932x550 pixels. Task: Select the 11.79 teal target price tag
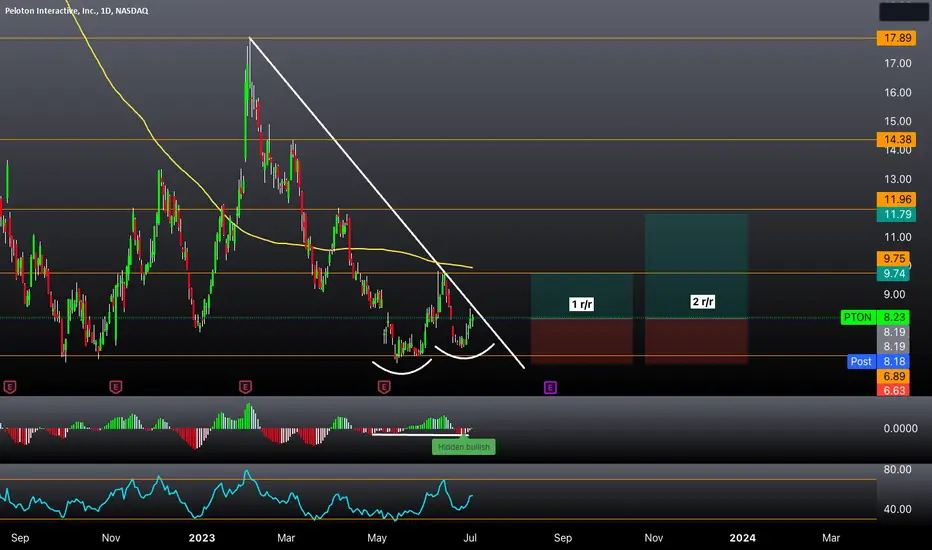[896, 214]
